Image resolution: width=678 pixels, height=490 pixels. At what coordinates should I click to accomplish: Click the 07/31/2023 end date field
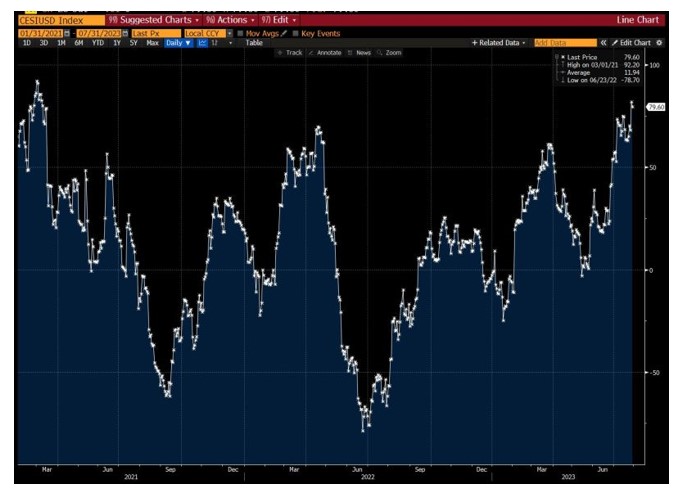(x=99, y=33)
